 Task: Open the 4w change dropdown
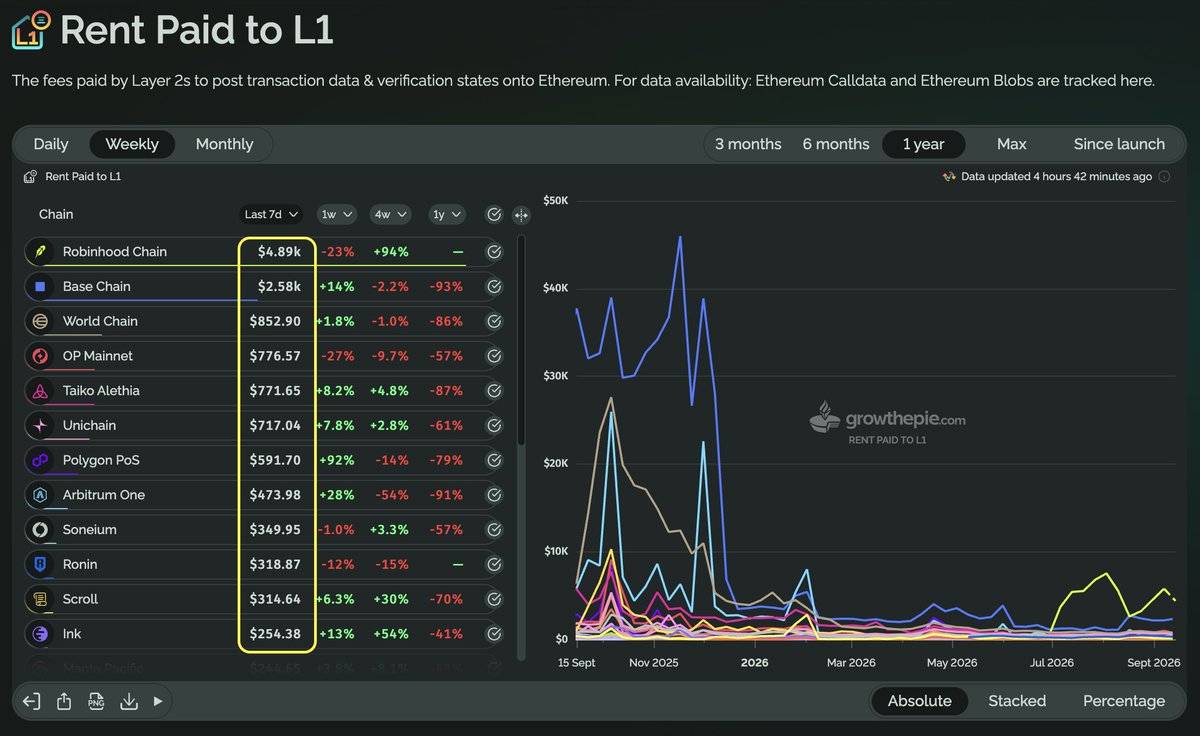pos(390,215)
